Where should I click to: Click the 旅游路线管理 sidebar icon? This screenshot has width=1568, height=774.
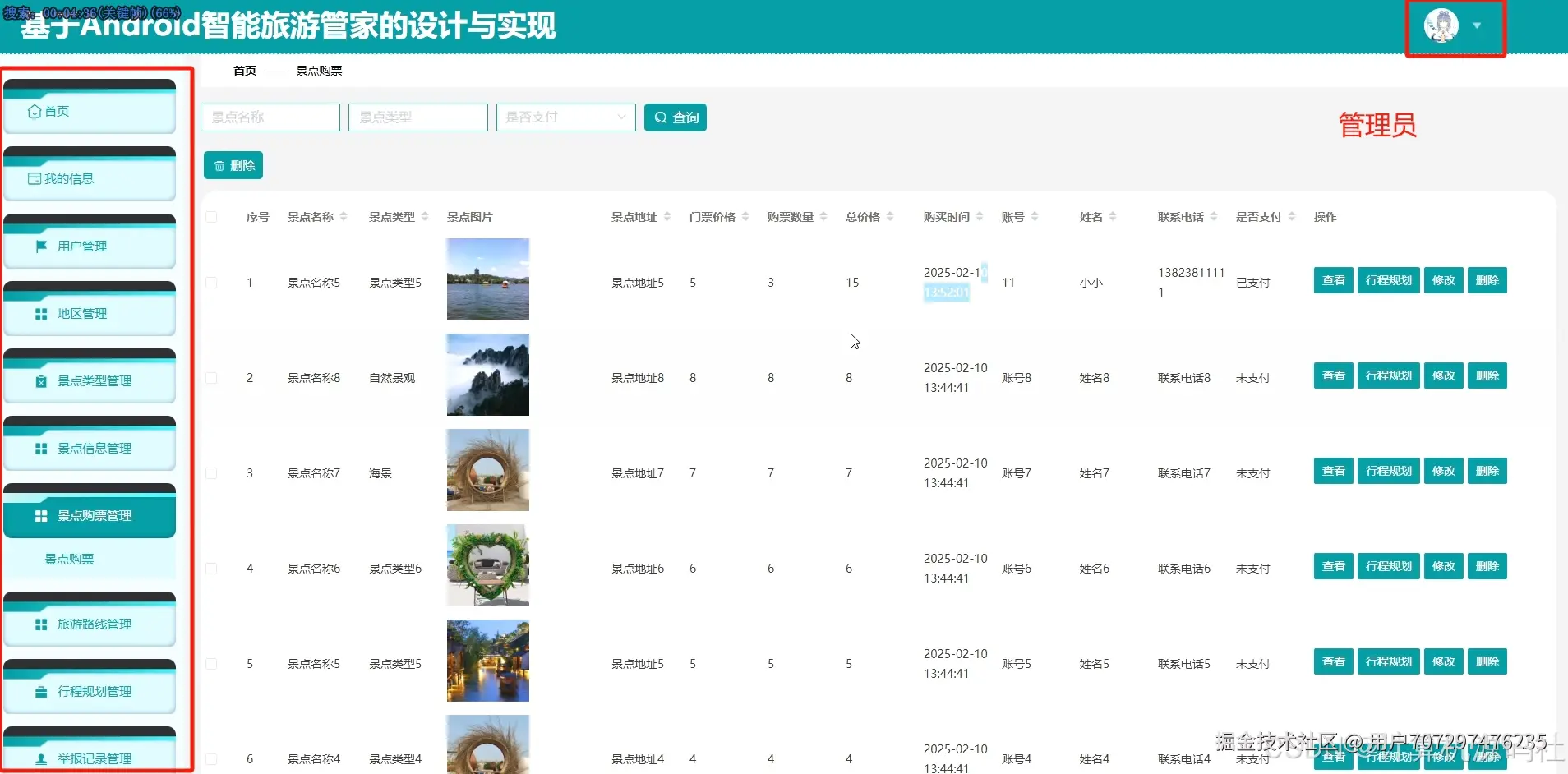pos(41,624)
